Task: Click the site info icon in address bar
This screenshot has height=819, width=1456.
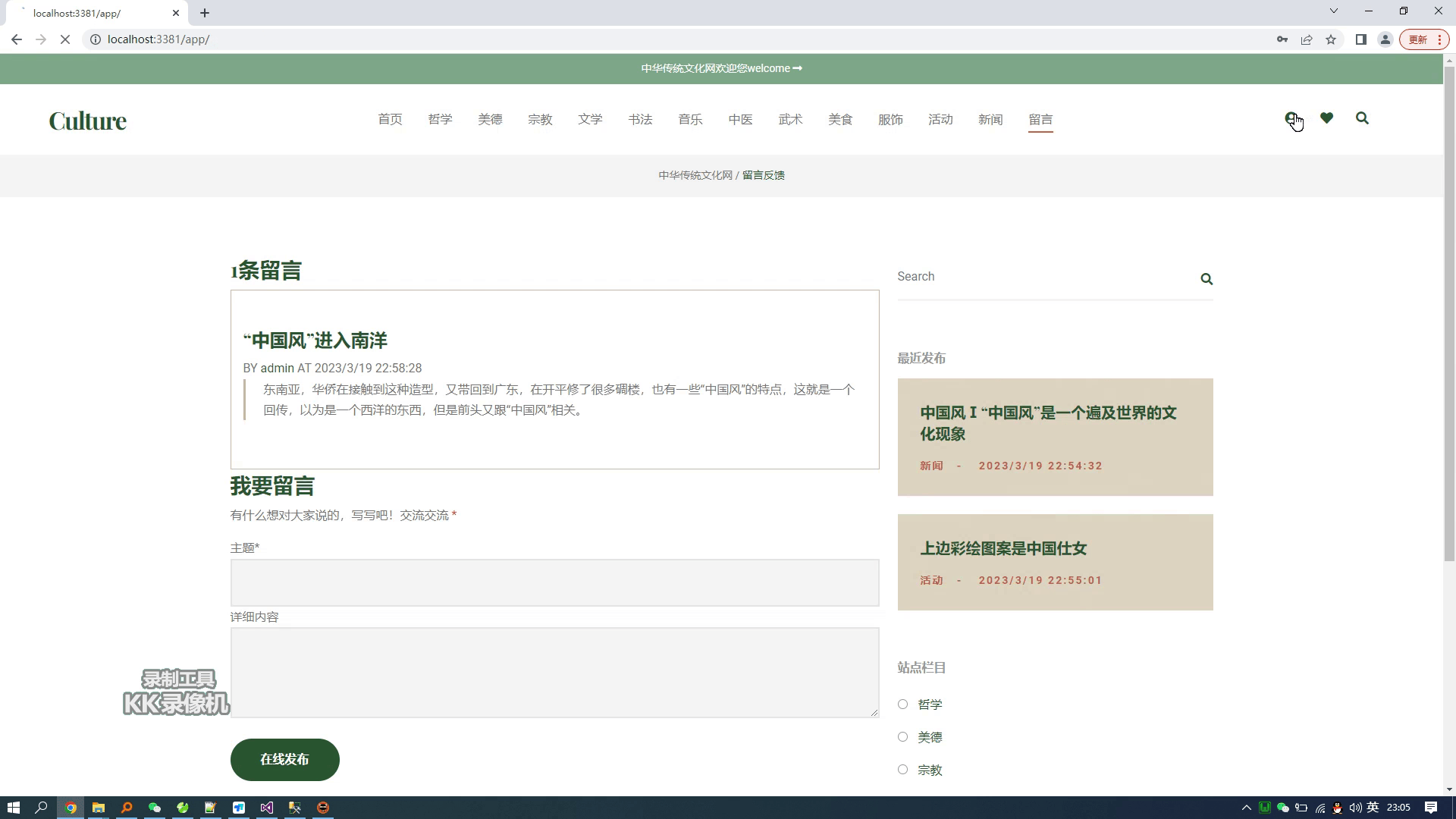Action: click(96, 39)
